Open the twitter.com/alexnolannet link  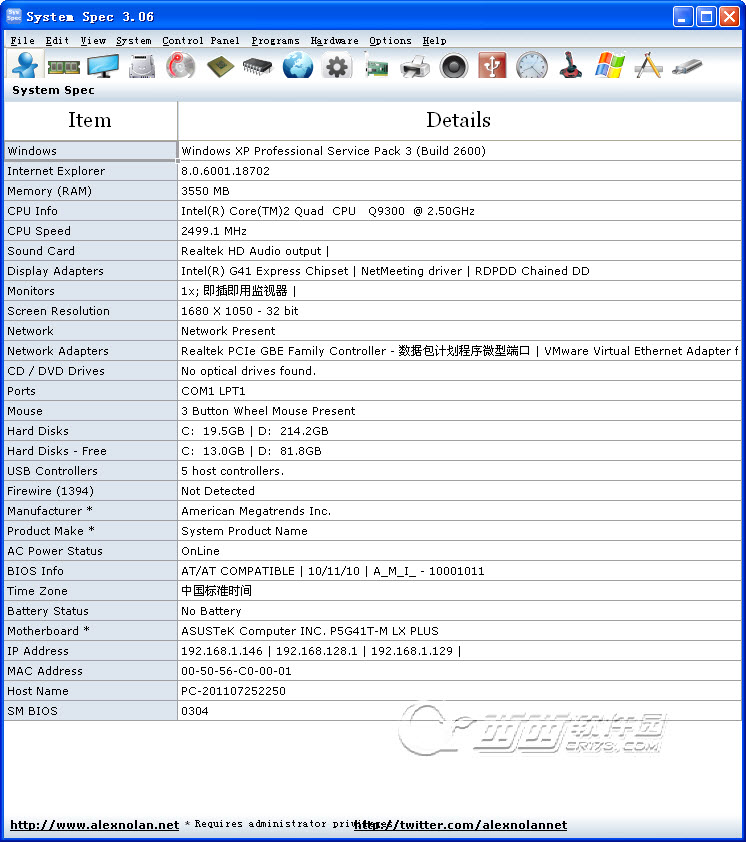[x=460, y=825]
